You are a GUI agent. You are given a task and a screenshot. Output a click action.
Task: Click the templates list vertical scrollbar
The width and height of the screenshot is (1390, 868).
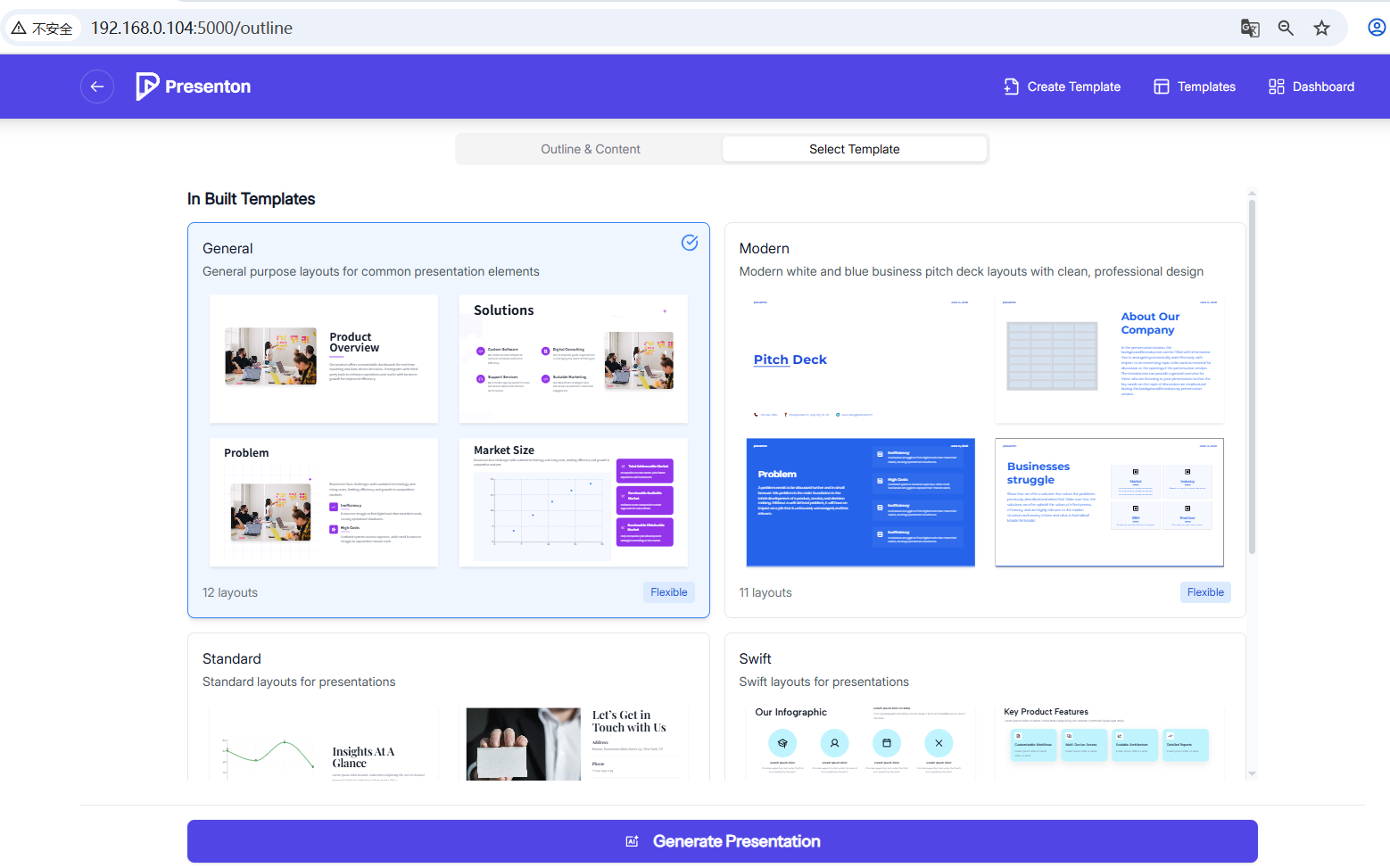(x=1252, y=376)
